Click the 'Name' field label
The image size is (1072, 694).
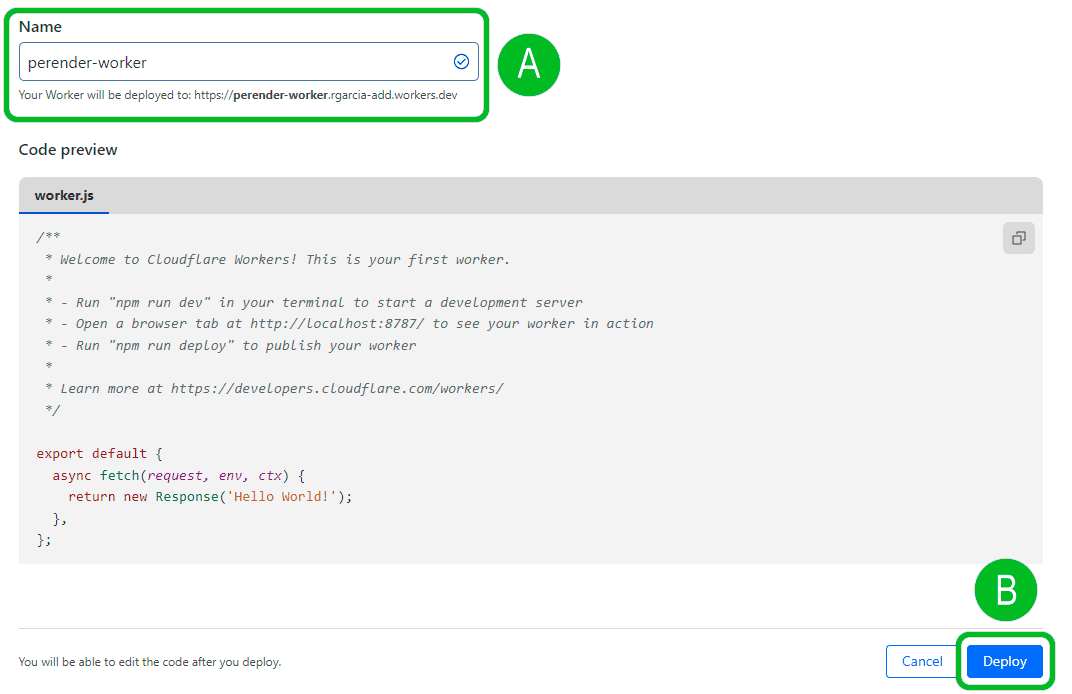click(x=40, y=27)
